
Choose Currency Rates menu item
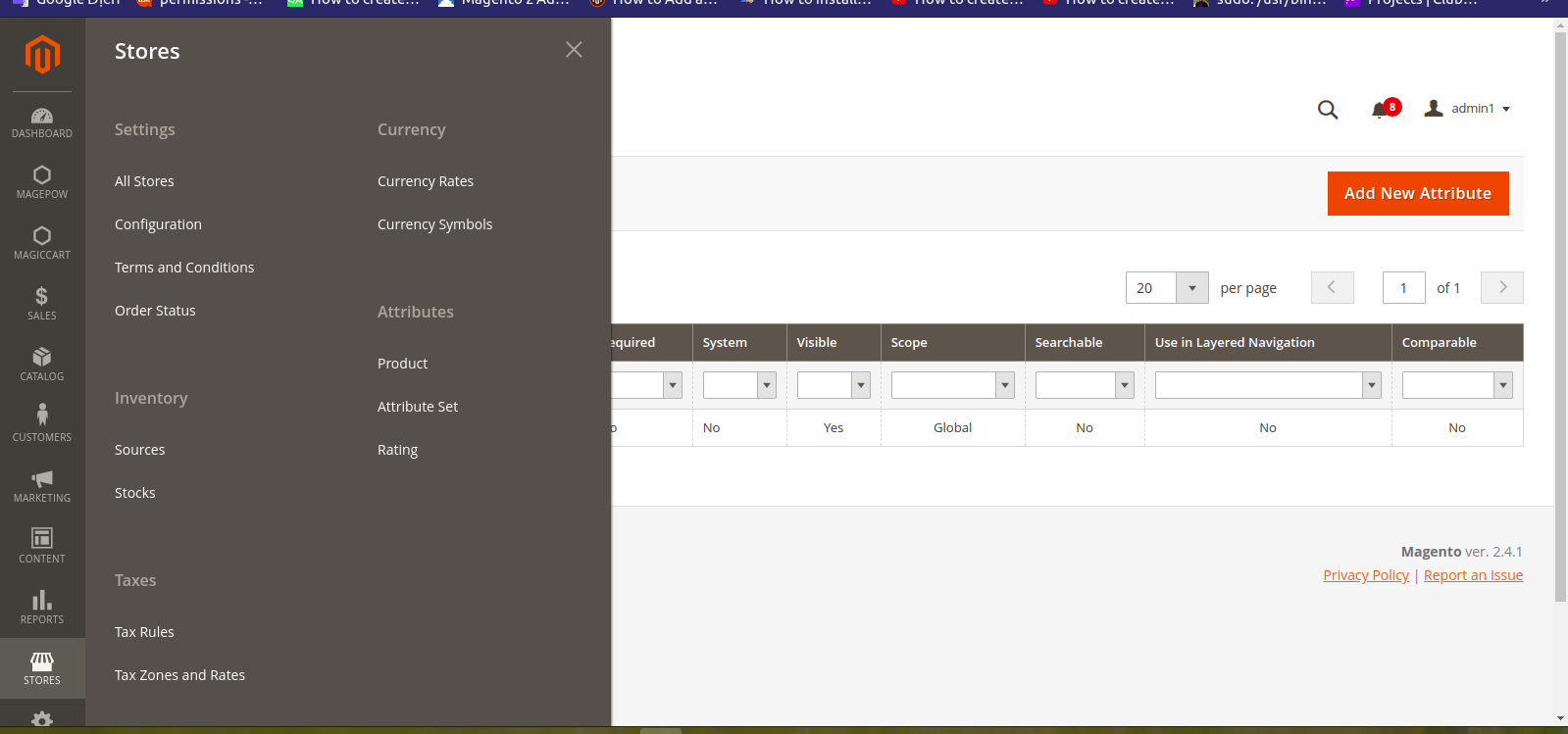[425, 181]
